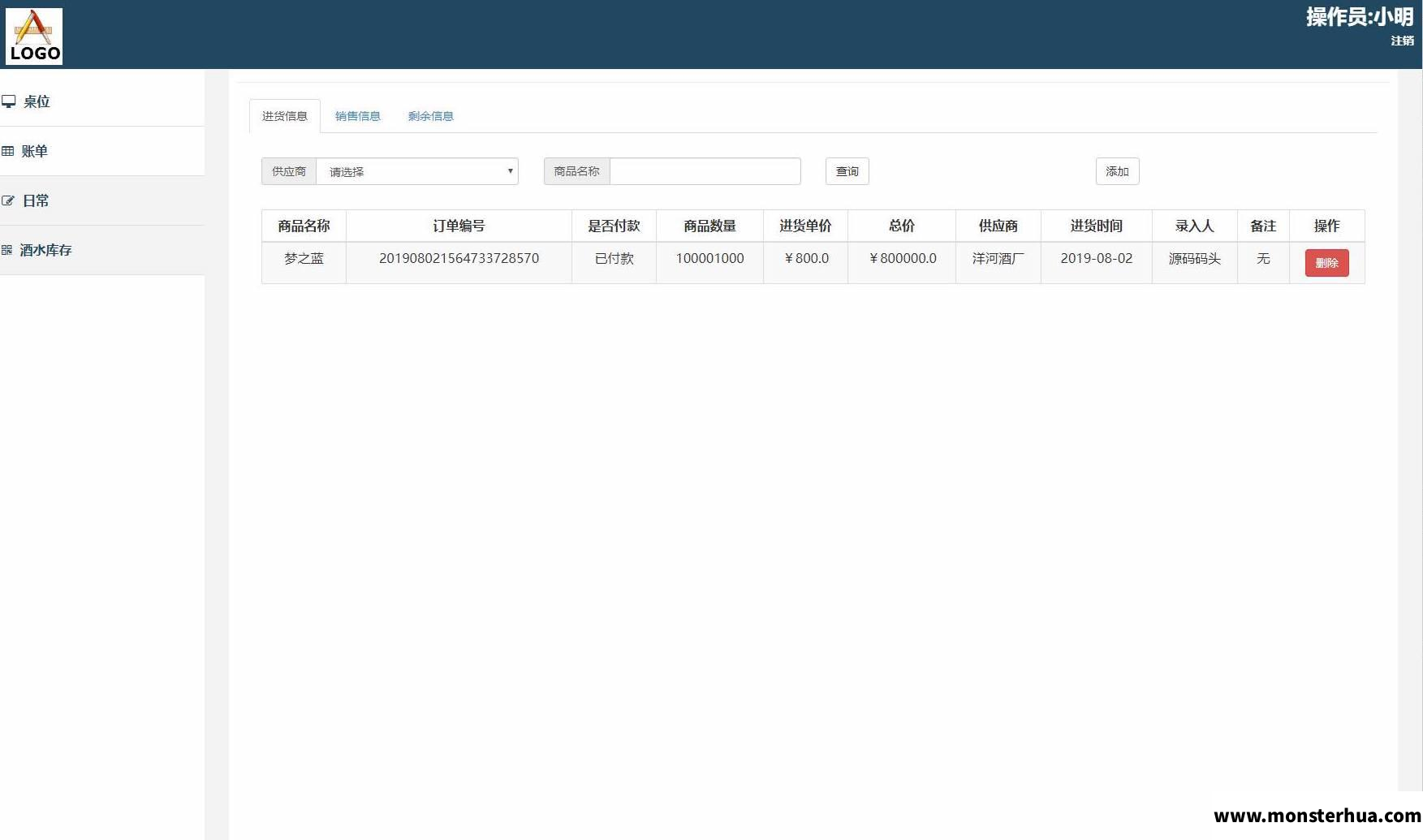Click the 供应商 filter label
The height and width of the screenshot is (840, 1423).
pyautogui.click(x=289, y=171)
